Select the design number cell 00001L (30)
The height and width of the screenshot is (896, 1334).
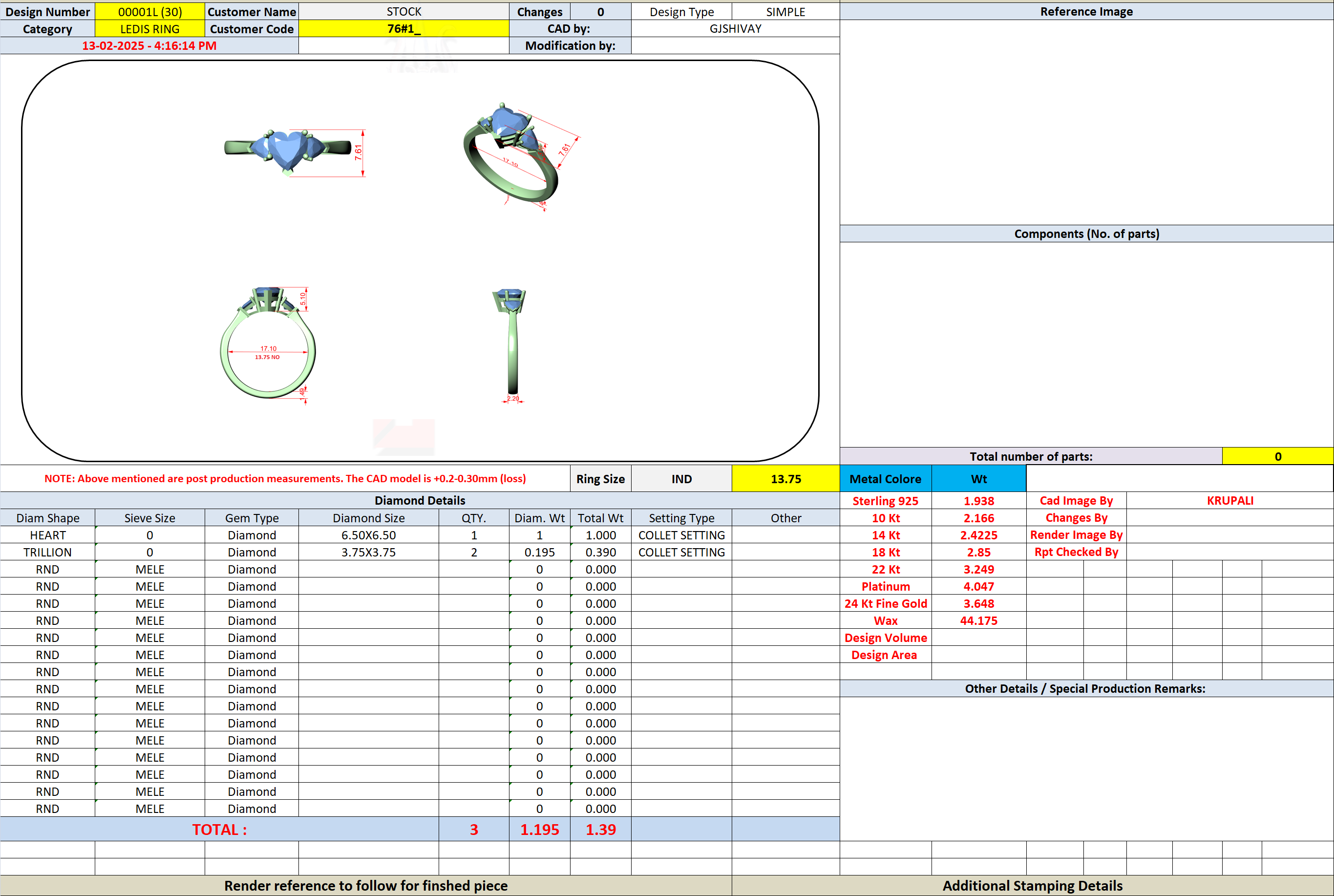pos(149,11)
